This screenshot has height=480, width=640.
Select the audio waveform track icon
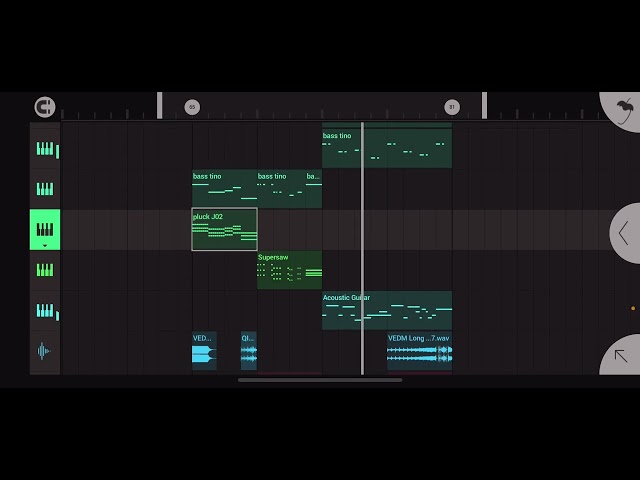coord(44,351)
